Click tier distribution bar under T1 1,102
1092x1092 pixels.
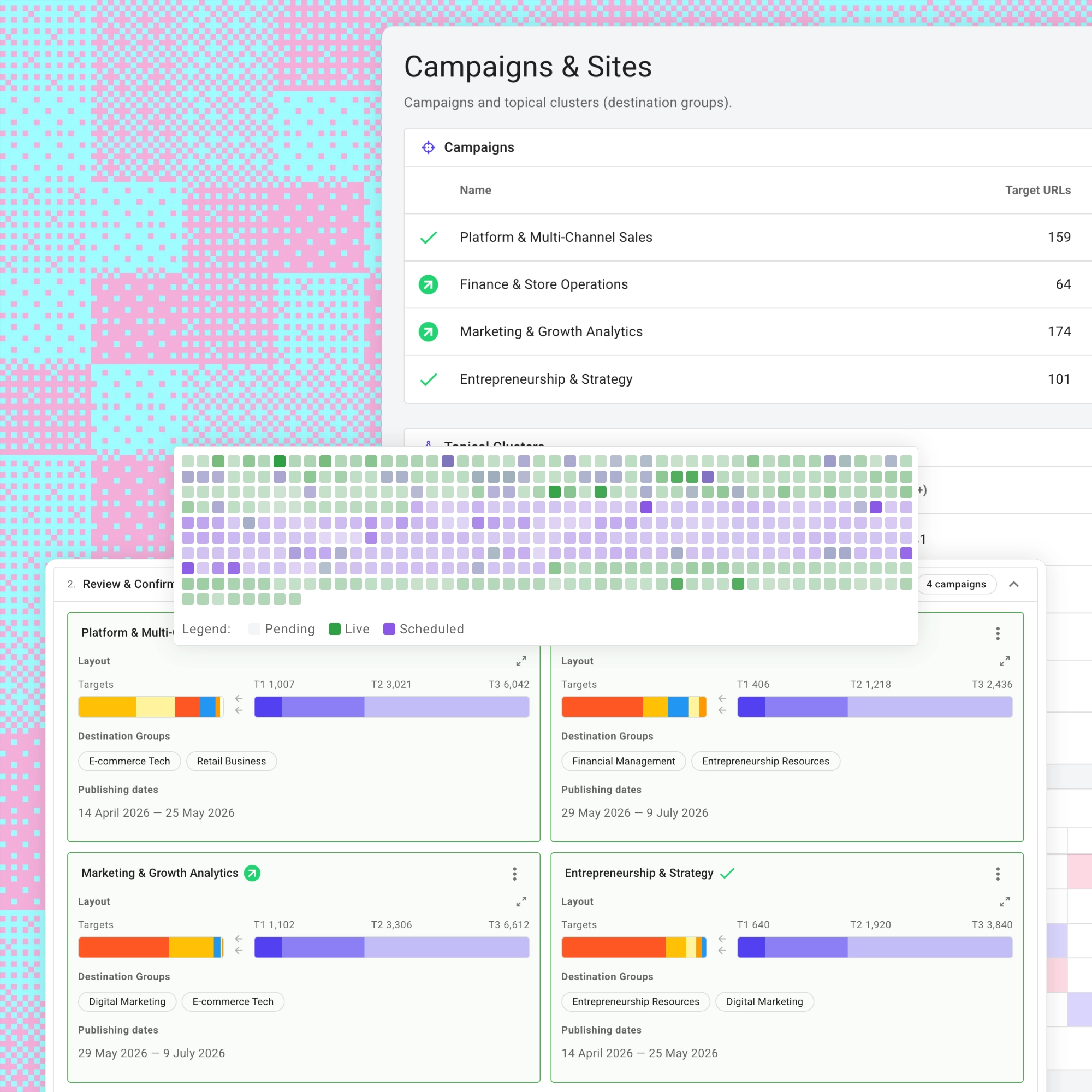click(391, 947)
